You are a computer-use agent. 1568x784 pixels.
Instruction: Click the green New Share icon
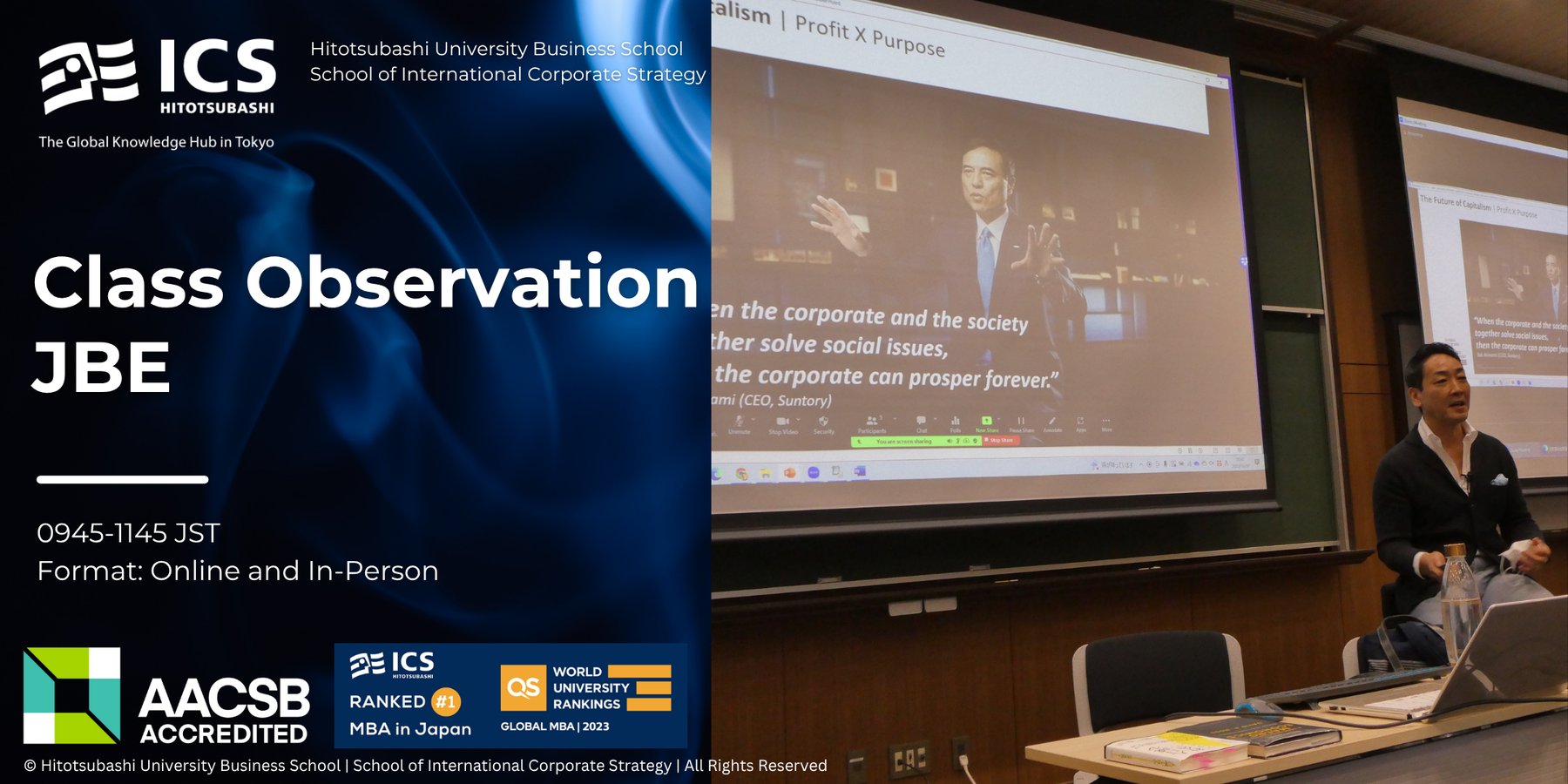987,420
